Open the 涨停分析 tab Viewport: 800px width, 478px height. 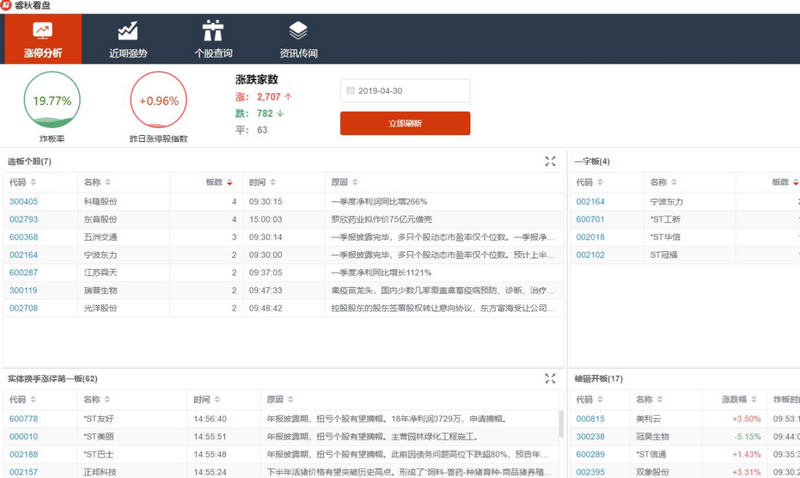coord(43,39)
